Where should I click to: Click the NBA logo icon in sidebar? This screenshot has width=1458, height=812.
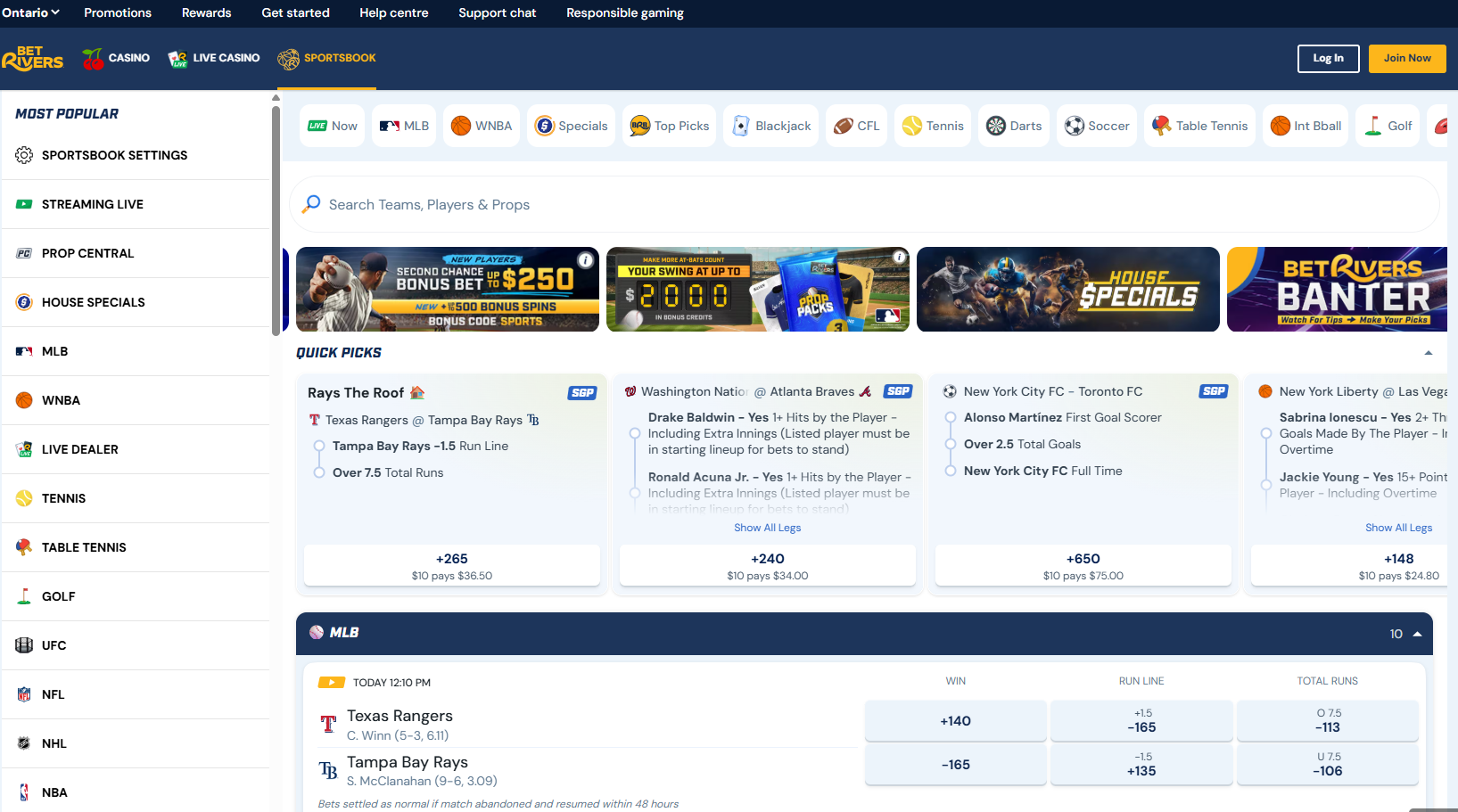pyautogui.click(x=24, y=792)
